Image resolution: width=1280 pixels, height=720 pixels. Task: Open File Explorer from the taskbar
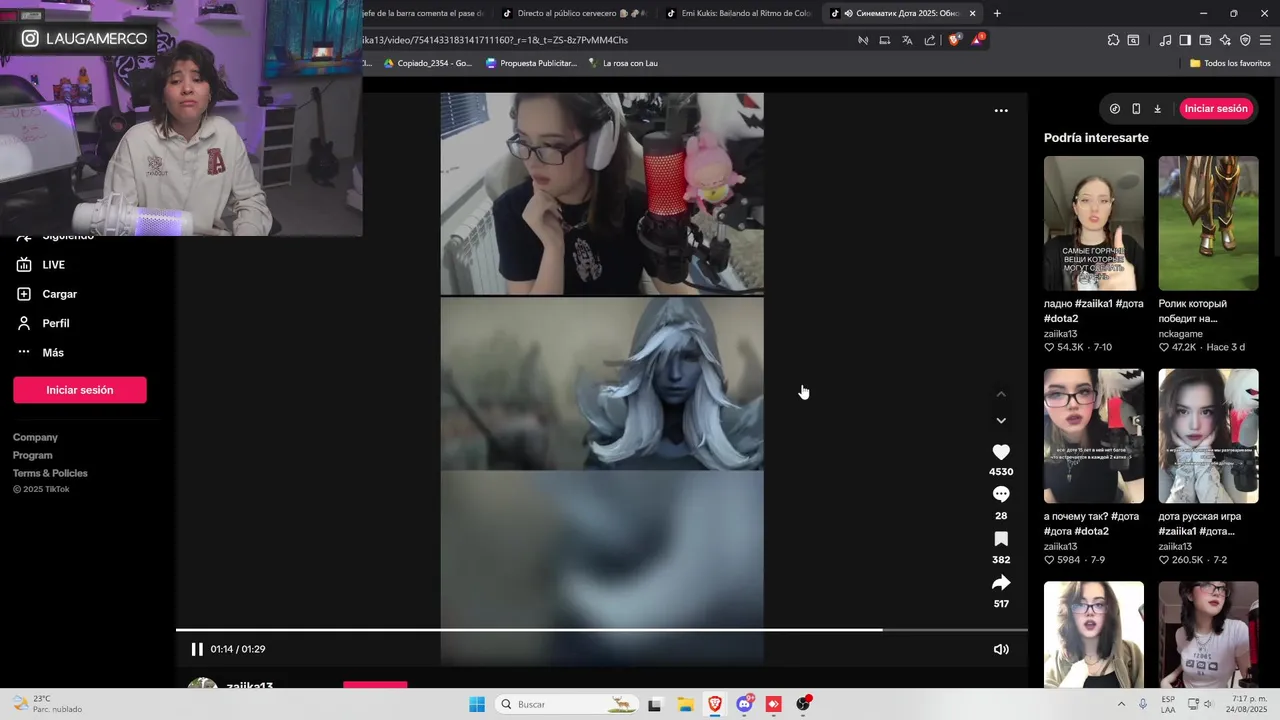point(685,704)
